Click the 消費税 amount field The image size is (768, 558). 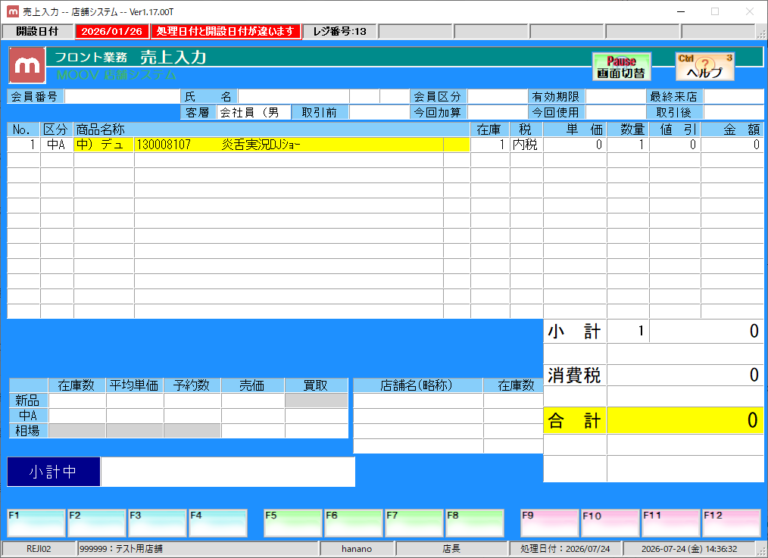click(685, 375)
